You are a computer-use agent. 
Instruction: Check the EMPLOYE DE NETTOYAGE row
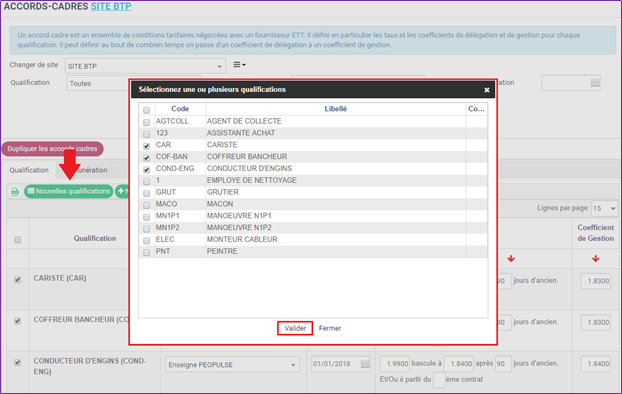[147, 181]
